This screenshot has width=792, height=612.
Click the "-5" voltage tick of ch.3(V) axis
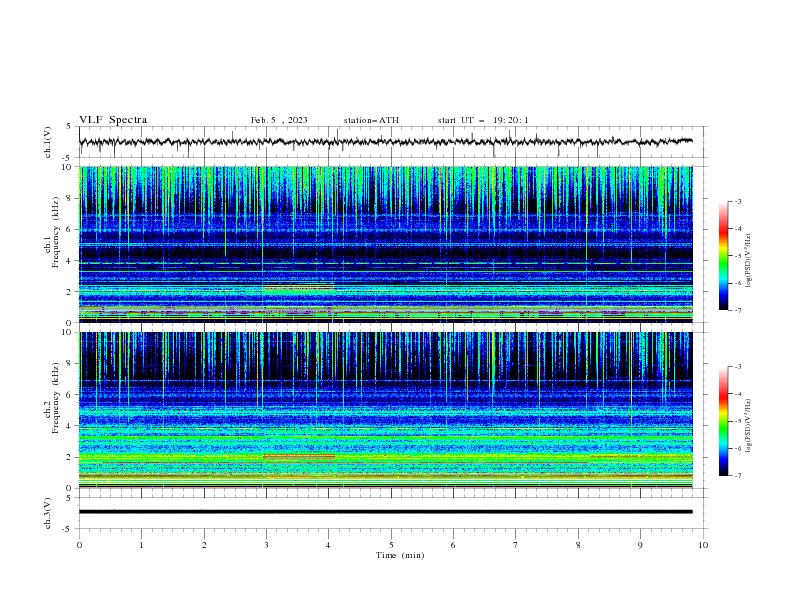coord(67,529)
